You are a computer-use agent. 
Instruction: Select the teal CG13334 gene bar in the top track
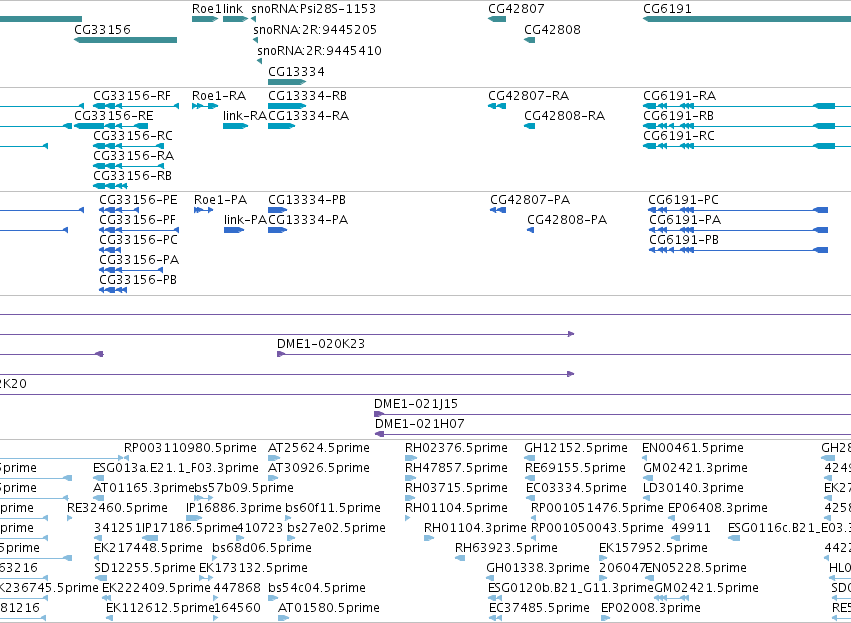coord(287,82)
